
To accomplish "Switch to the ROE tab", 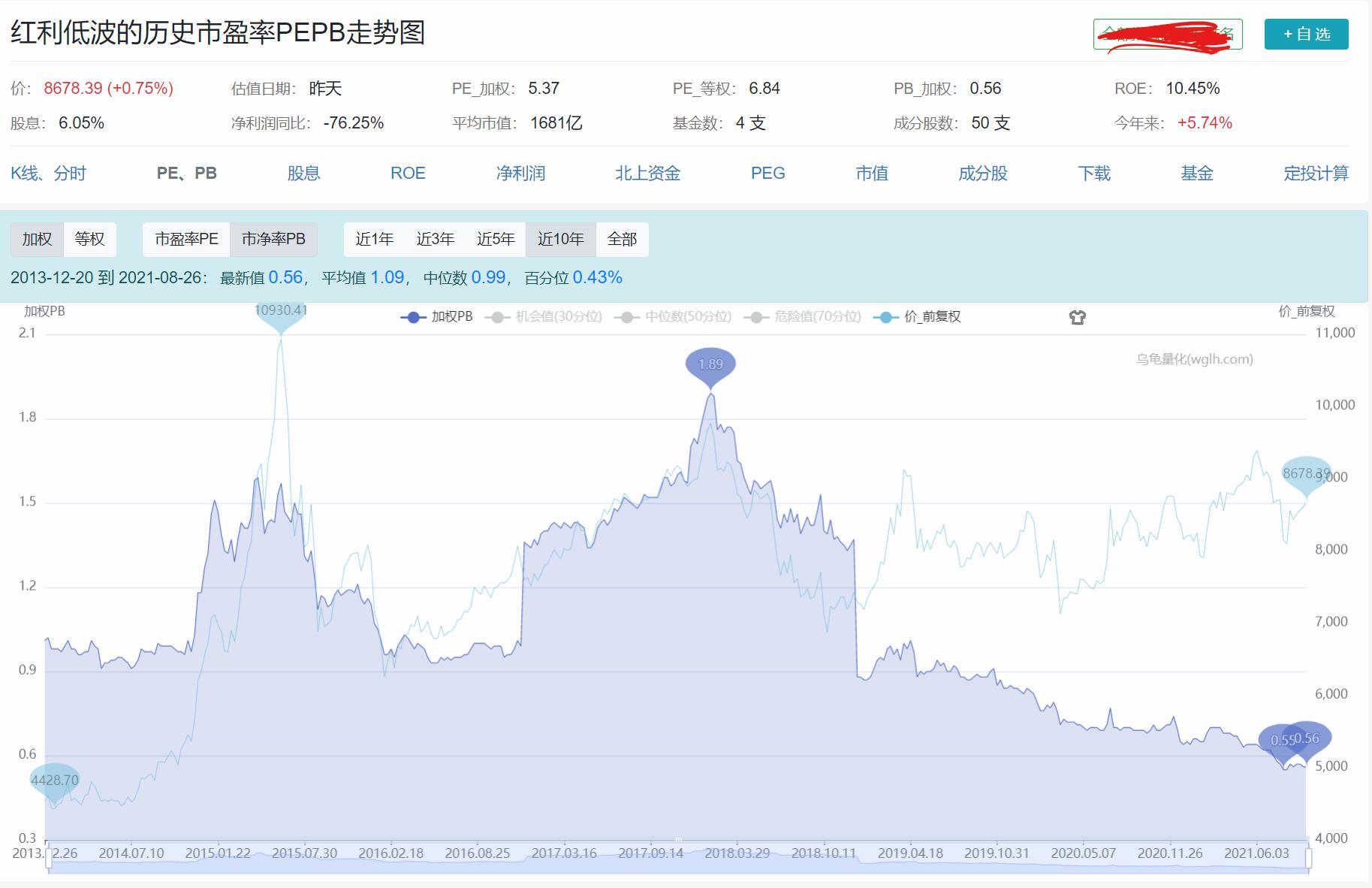I will click(x=407, y=173).
